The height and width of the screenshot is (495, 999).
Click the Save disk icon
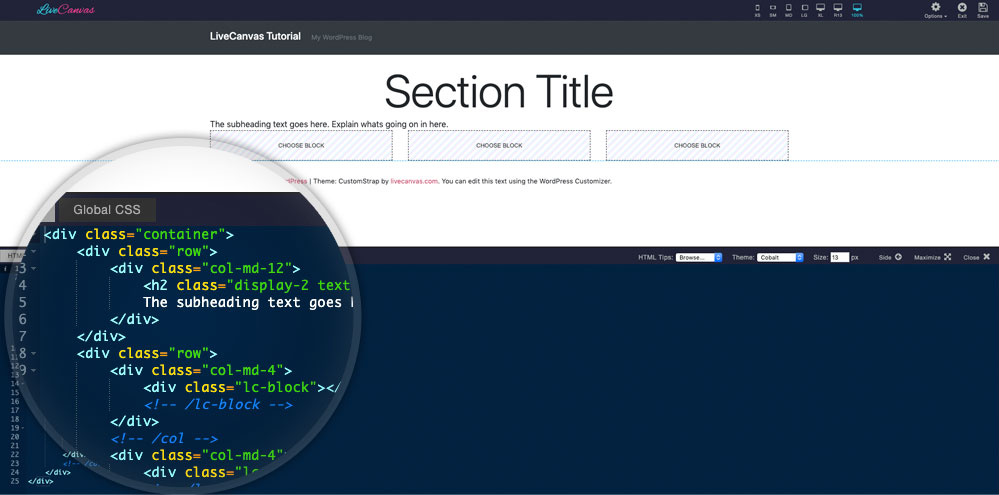(983, 9)
